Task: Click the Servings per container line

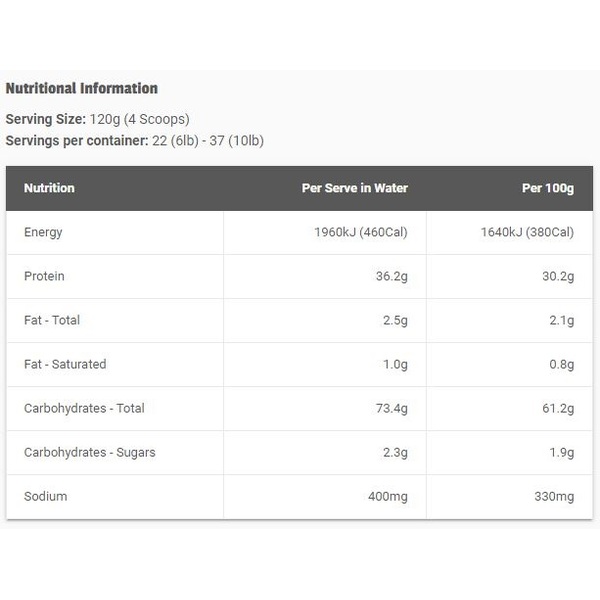Action: click(x=135, y=140)
